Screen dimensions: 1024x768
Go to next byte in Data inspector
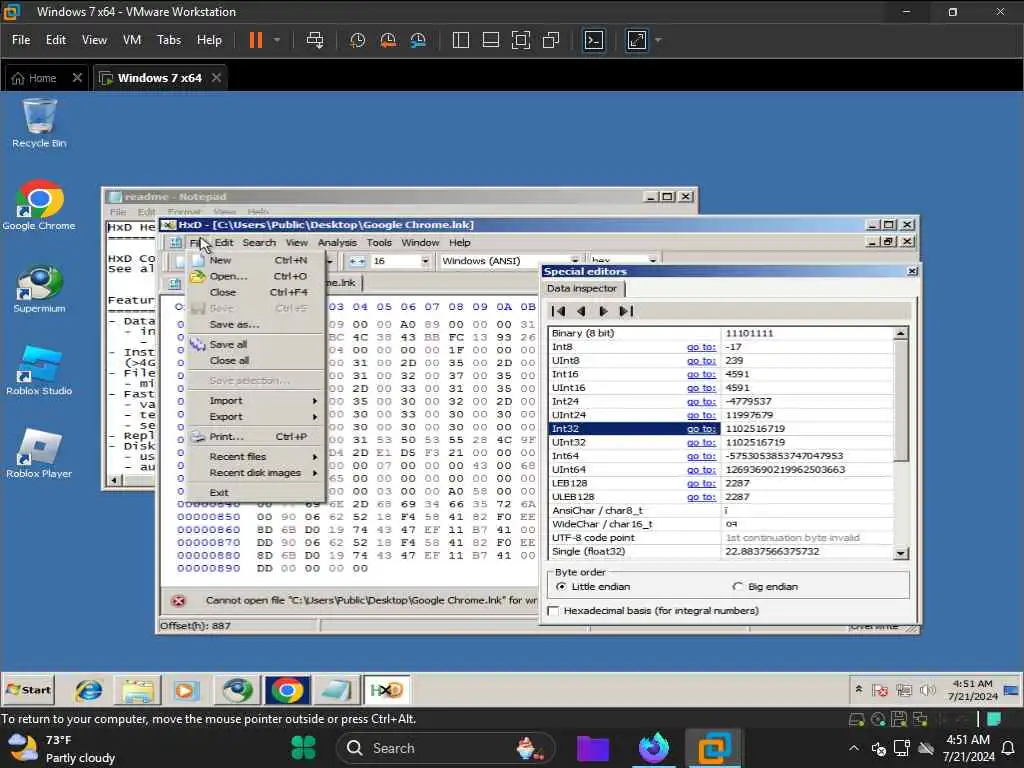click(603, 312)
